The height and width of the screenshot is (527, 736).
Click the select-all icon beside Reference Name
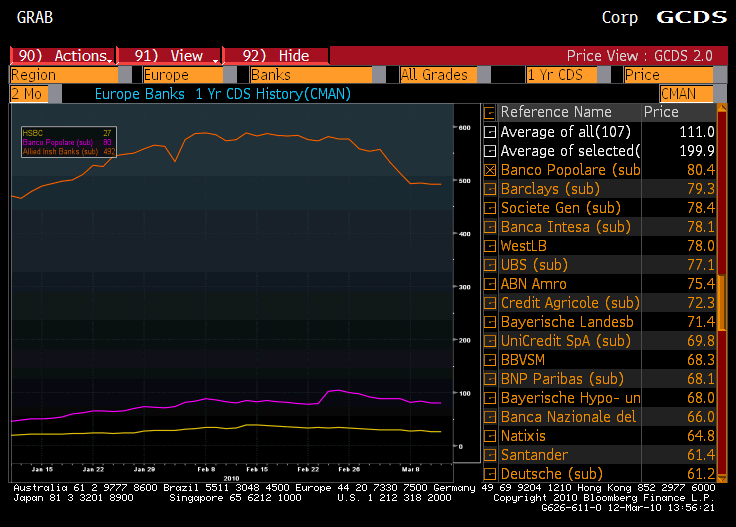coord(490,113)
